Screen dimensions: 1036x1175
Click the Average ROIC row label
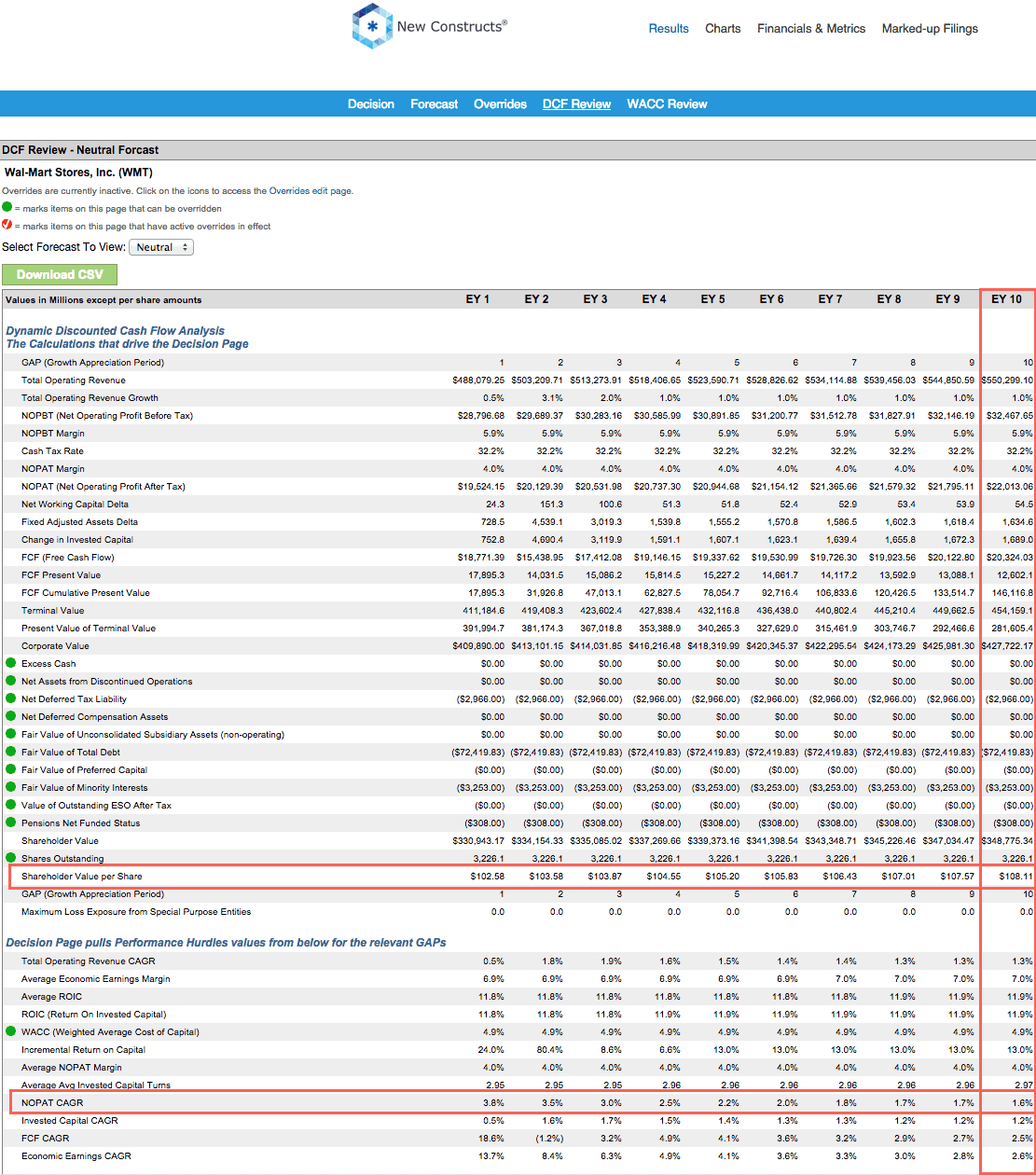[x=51, y=997]
